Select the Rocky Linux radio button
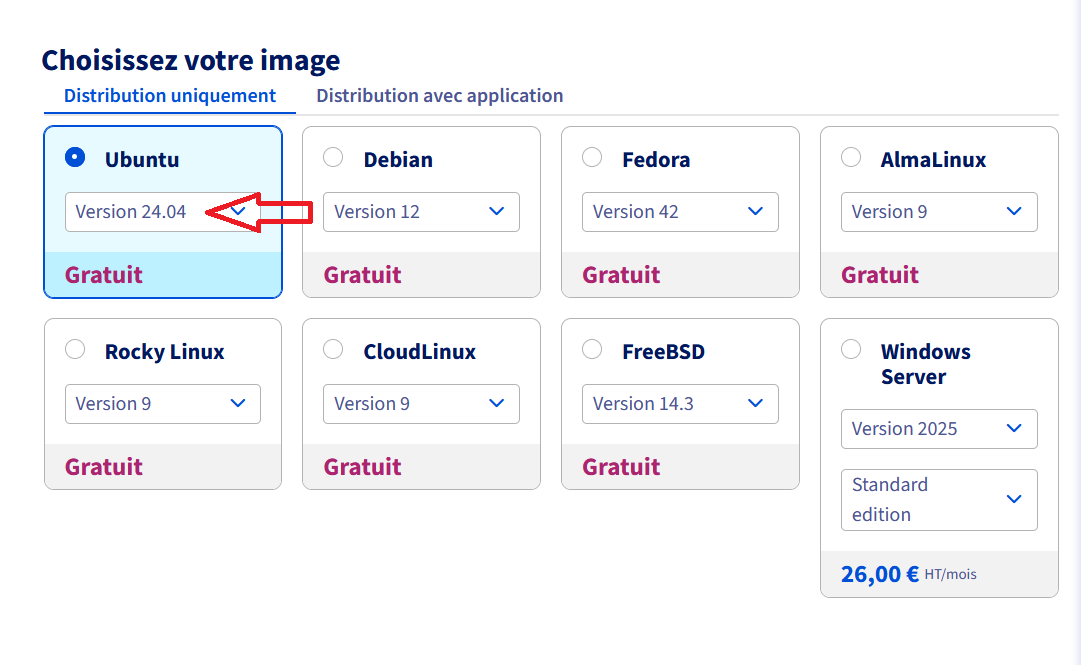This screenshot has height=665, width=1081. click(x=75, y=350)
